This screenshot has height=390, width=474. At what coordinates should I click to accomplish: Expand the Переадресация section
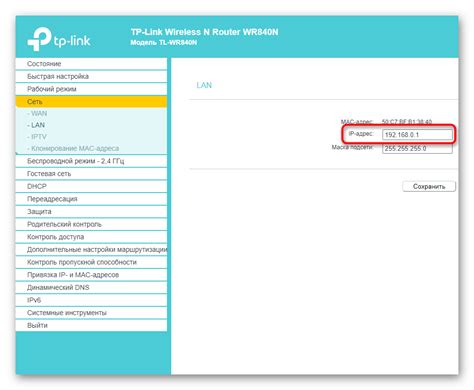[91, 199]
